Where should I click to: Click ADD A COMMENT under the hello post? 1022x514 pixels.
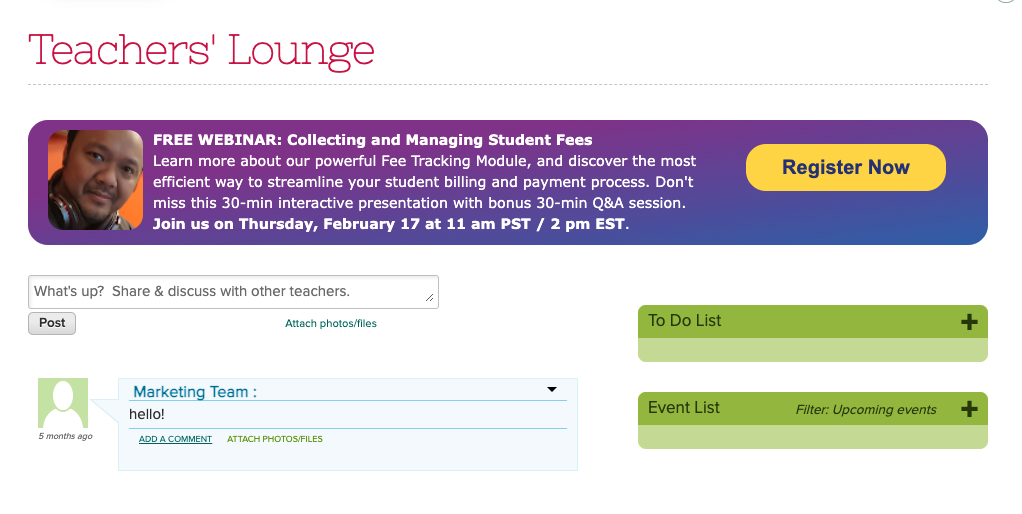(175, 439)
